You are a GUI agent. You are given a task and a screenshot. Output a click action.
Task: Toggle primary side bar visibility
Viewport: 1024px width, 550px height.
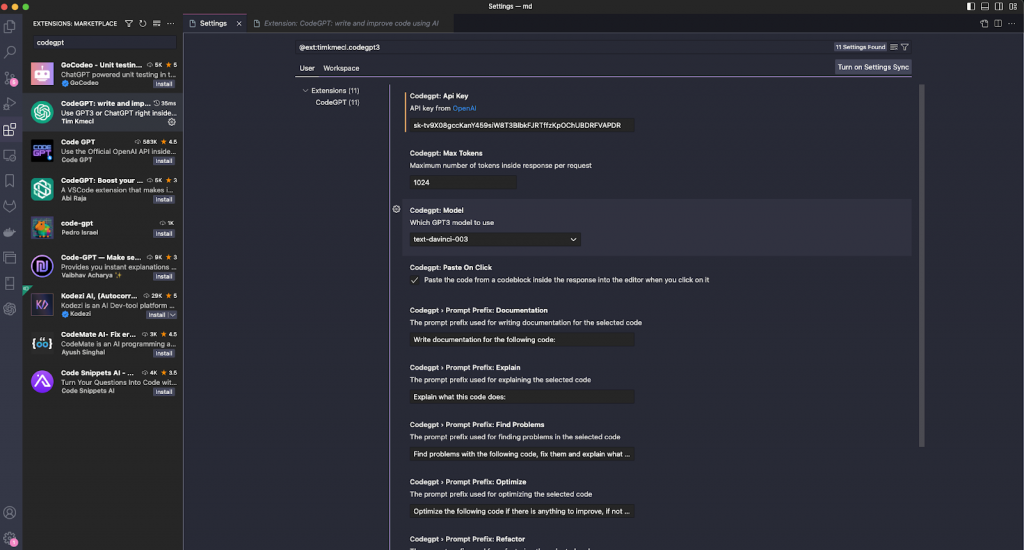pos(971,7)
